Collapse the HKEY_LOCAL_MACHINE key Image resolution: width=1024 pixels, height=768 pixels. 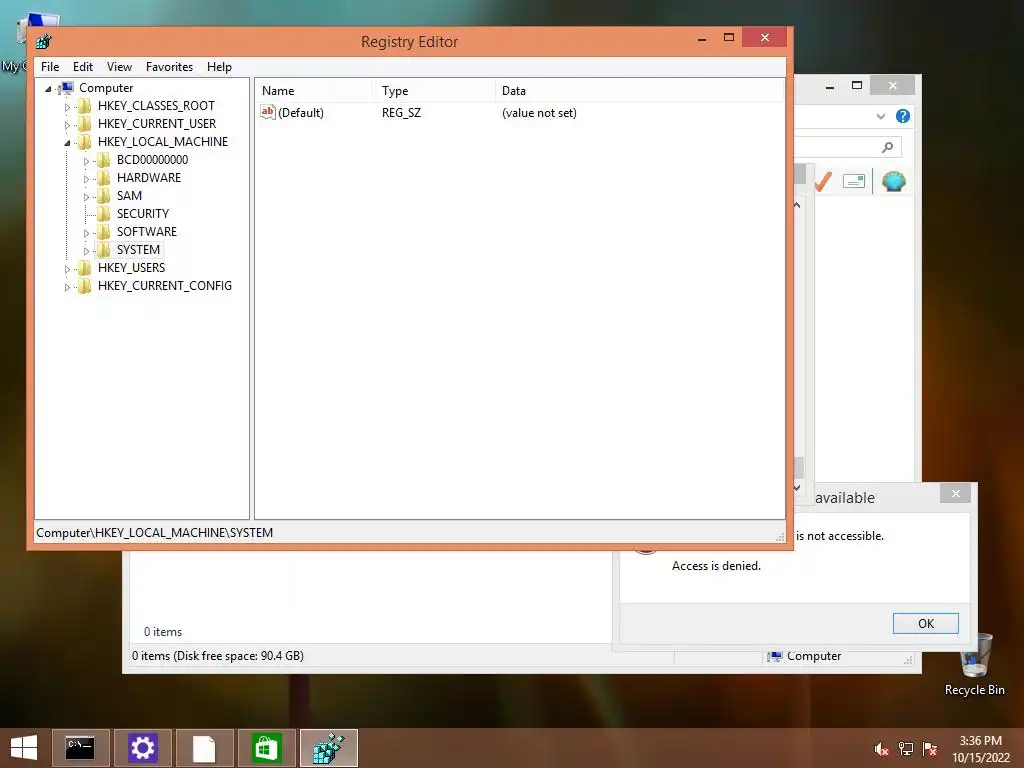click(x=67, y=142)
